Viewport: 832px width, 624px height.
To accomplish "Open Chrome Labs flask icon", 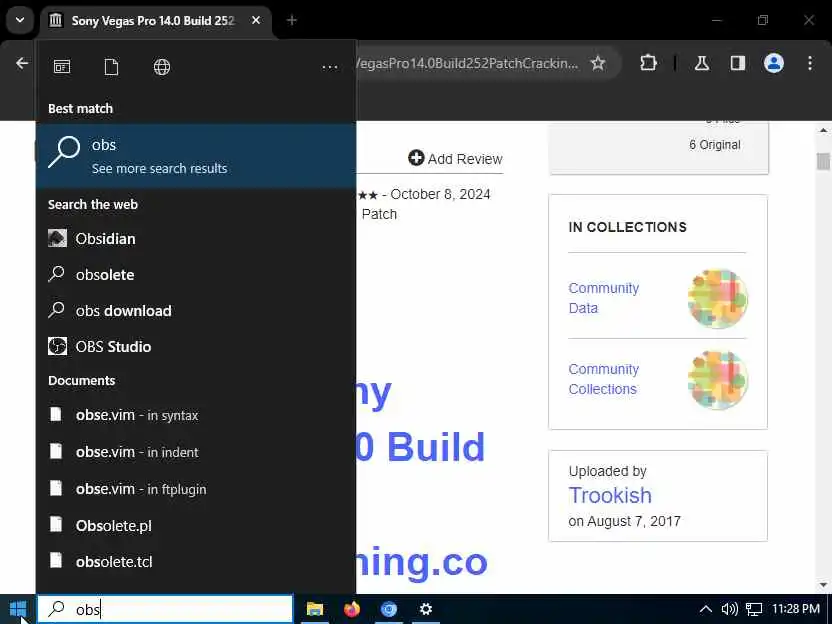I will point(702,64).
